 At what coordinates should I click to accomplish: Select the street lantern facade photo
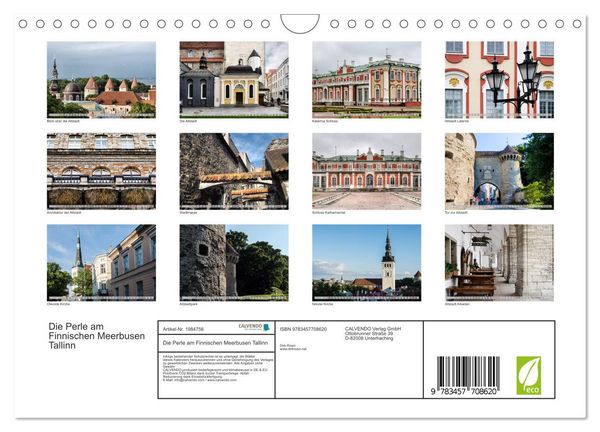click(499, 80)
